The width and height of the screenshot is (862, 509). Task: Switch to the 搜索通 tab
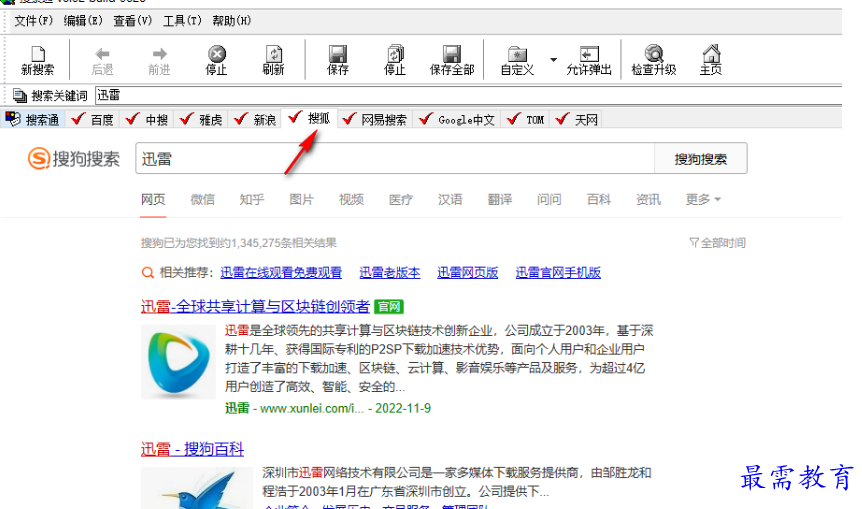tap(33, 119)
